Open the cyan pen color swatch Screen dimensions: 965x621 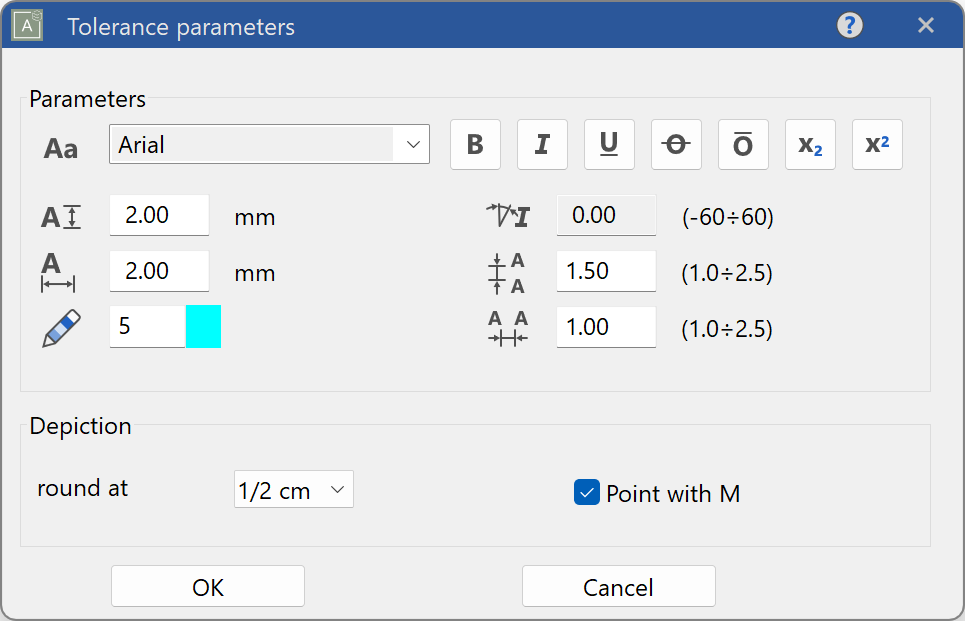205,326
